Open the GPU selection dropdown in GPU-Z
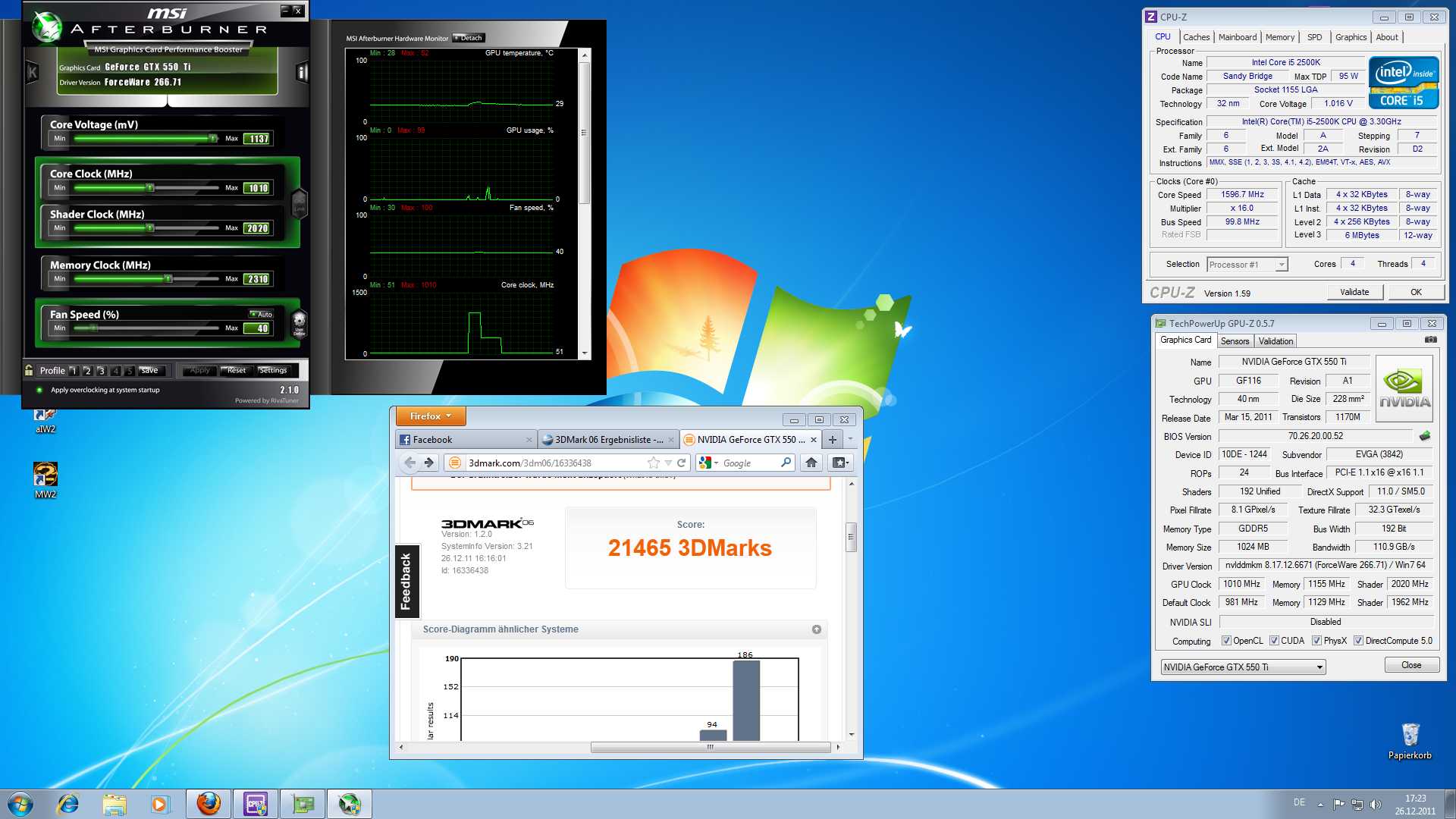 pyautogui.click(x=1243, y=667)
